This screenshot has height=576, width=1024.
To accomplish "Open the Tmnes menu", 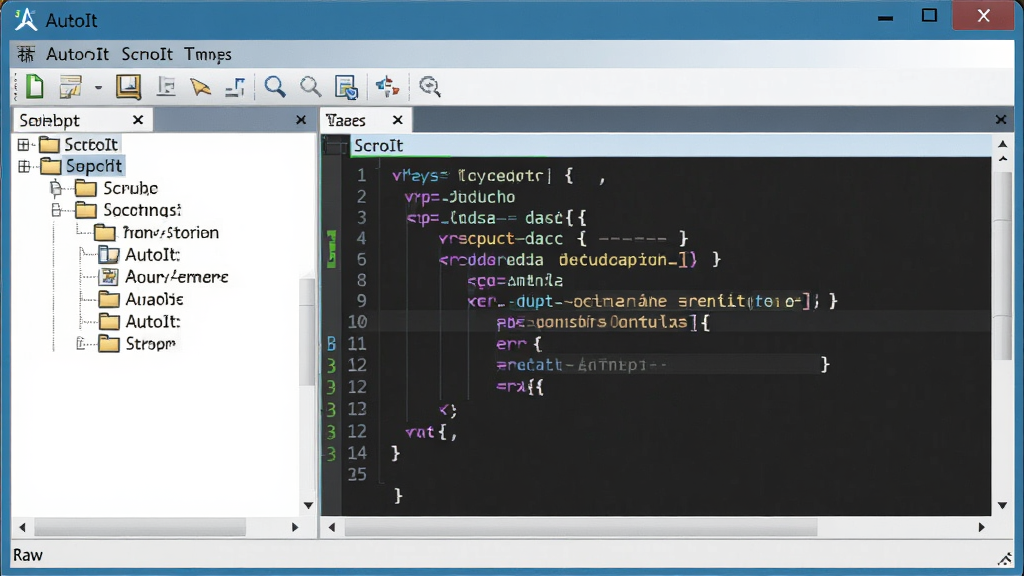I will click(208, 54).
